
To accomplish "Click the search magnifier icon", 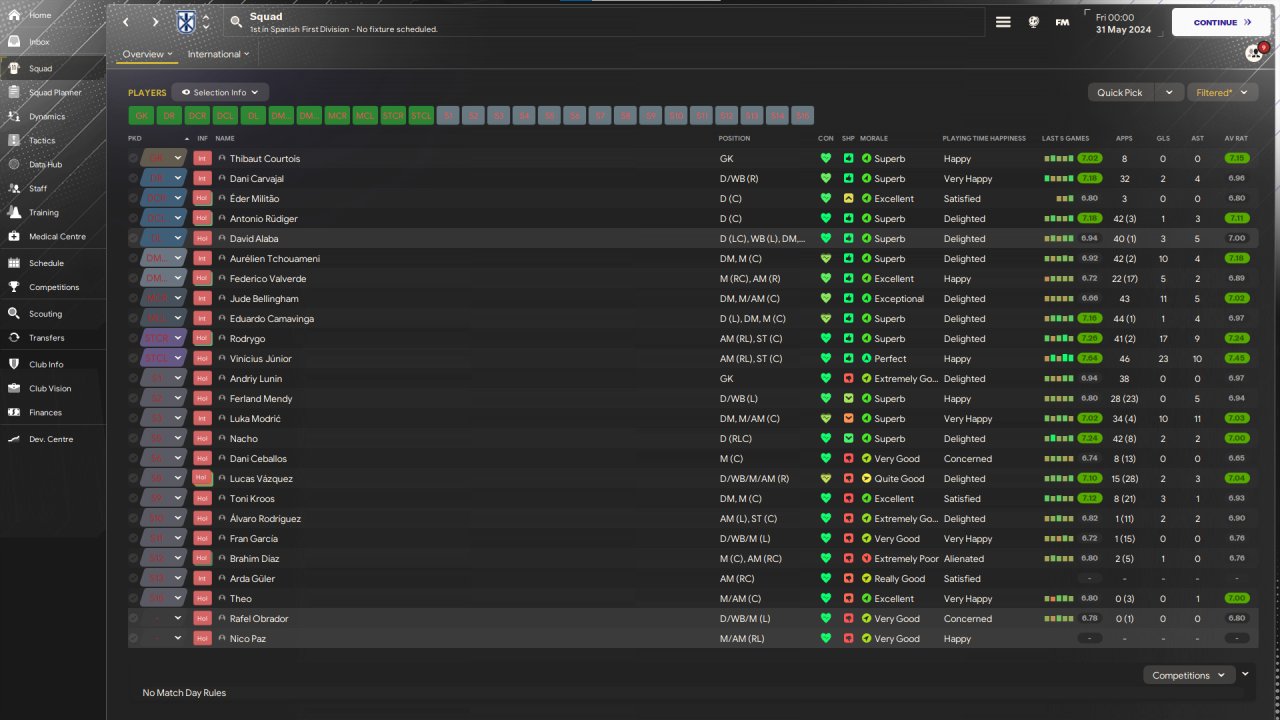I will tap(235, 21).
